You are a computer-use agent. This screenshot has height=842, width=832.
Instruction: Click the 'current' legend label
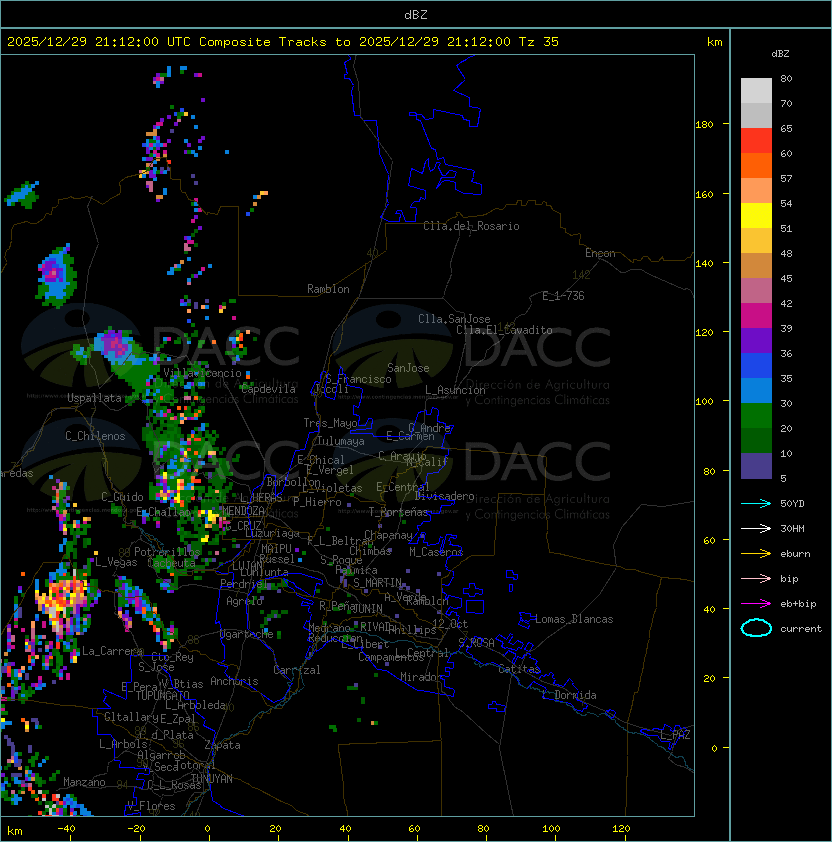tap(801, 629)
